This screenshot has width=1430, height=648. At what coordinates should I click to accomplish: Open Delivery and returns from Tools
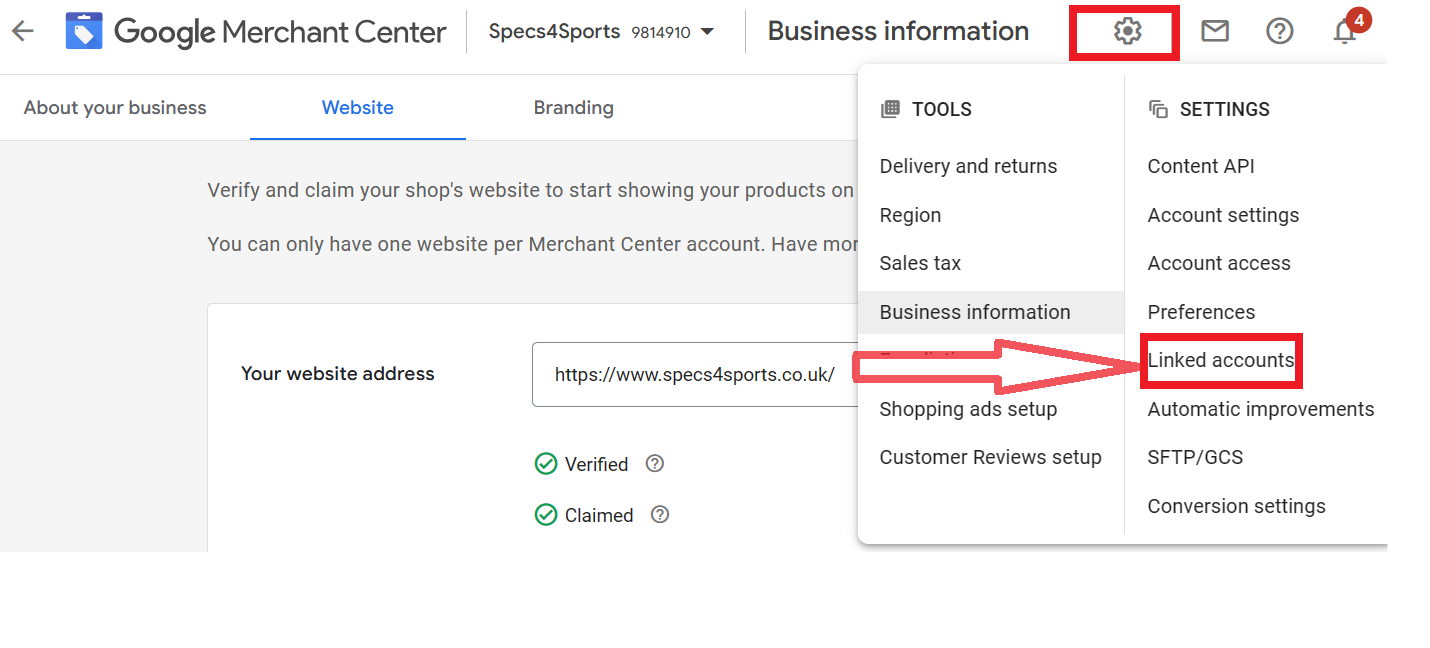pos(968,166)
